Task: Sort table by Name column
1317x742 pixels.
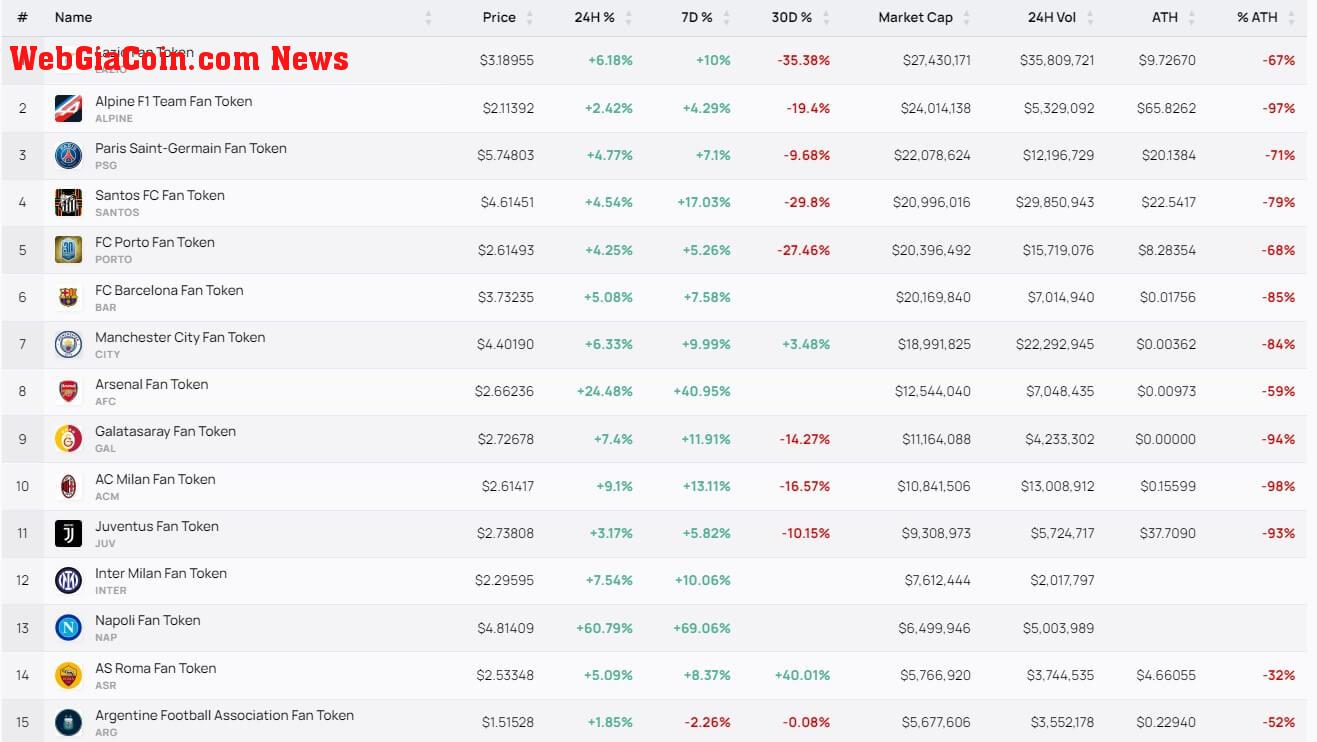Action: (73, 17)
